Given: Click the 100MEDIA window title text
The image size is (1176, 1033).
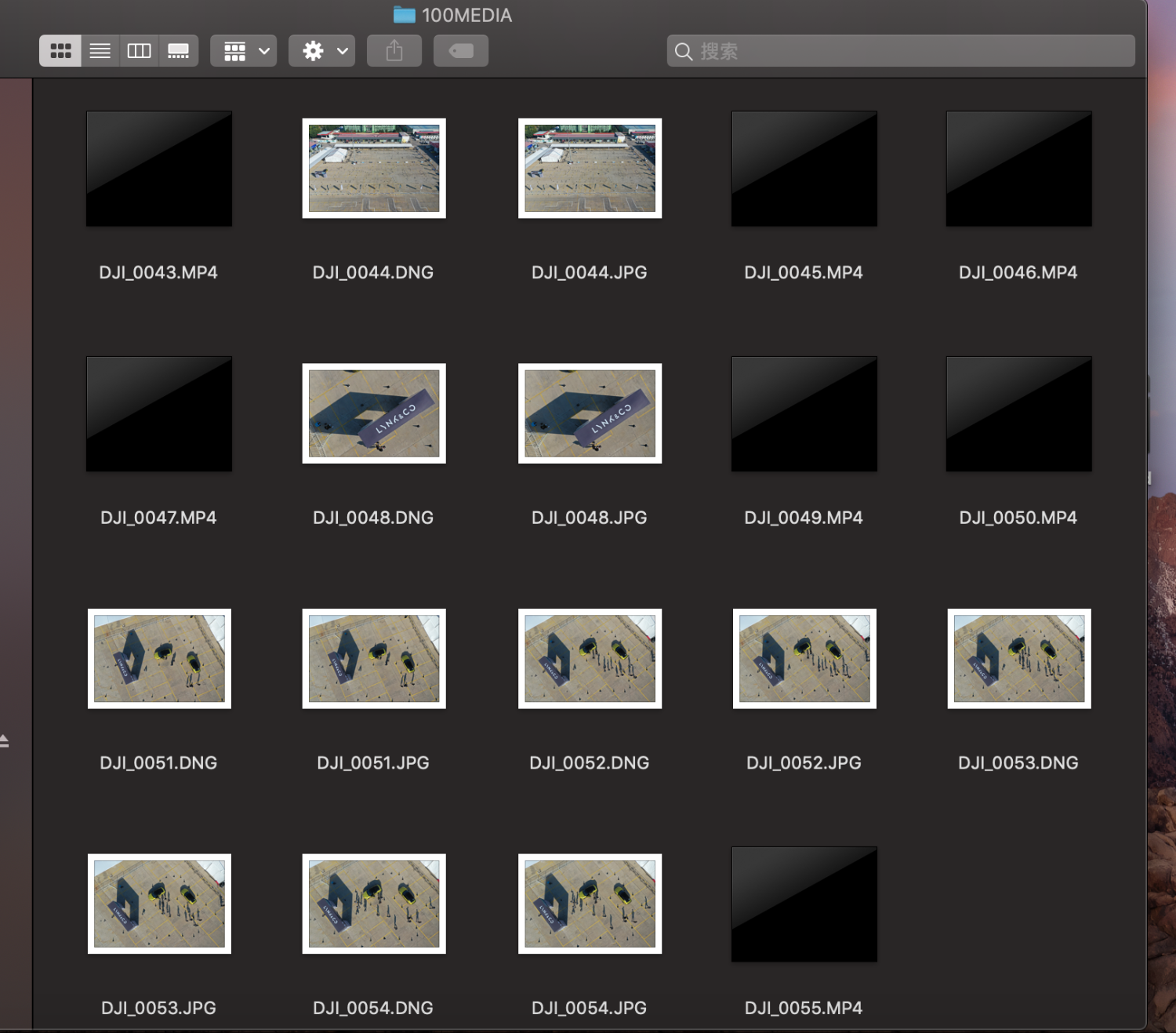Looking at the screenshot, I should click(x=466, y=15).
